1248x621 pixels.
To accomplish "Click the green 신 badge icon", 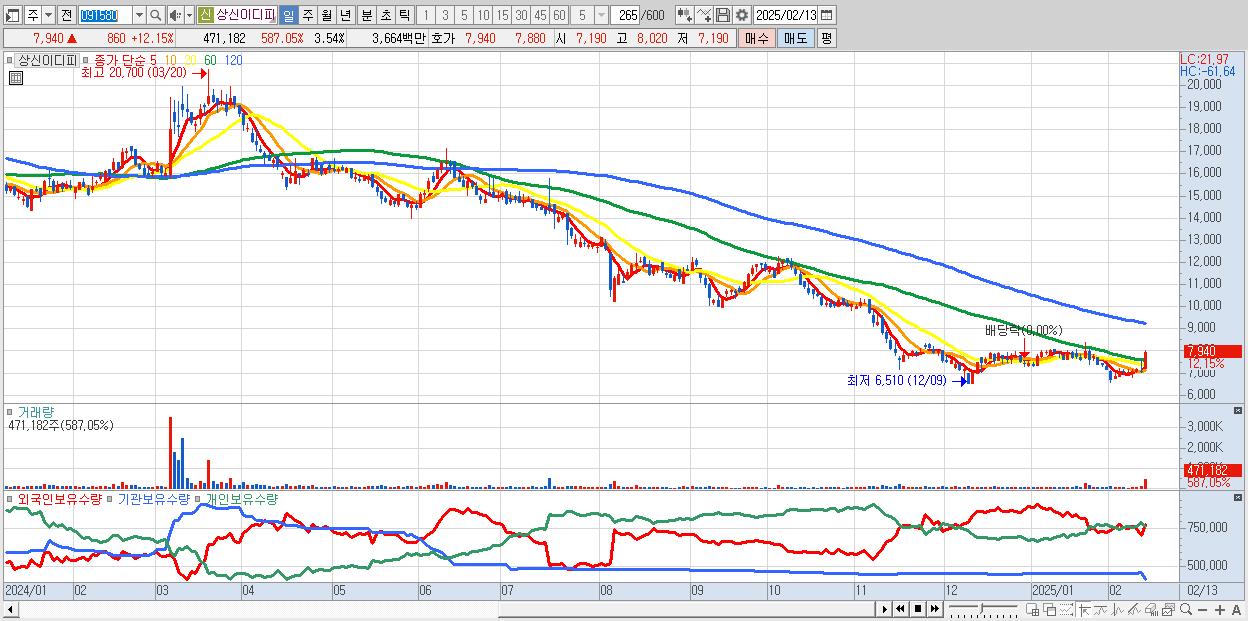I will click(205, 15).
